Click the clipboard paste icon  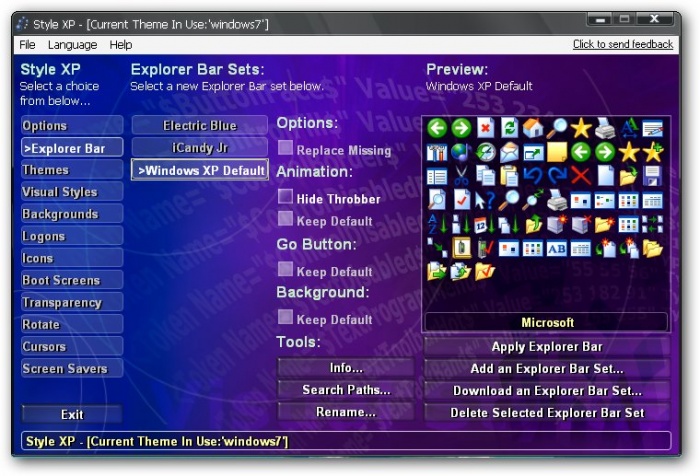[x=509, y=176]
